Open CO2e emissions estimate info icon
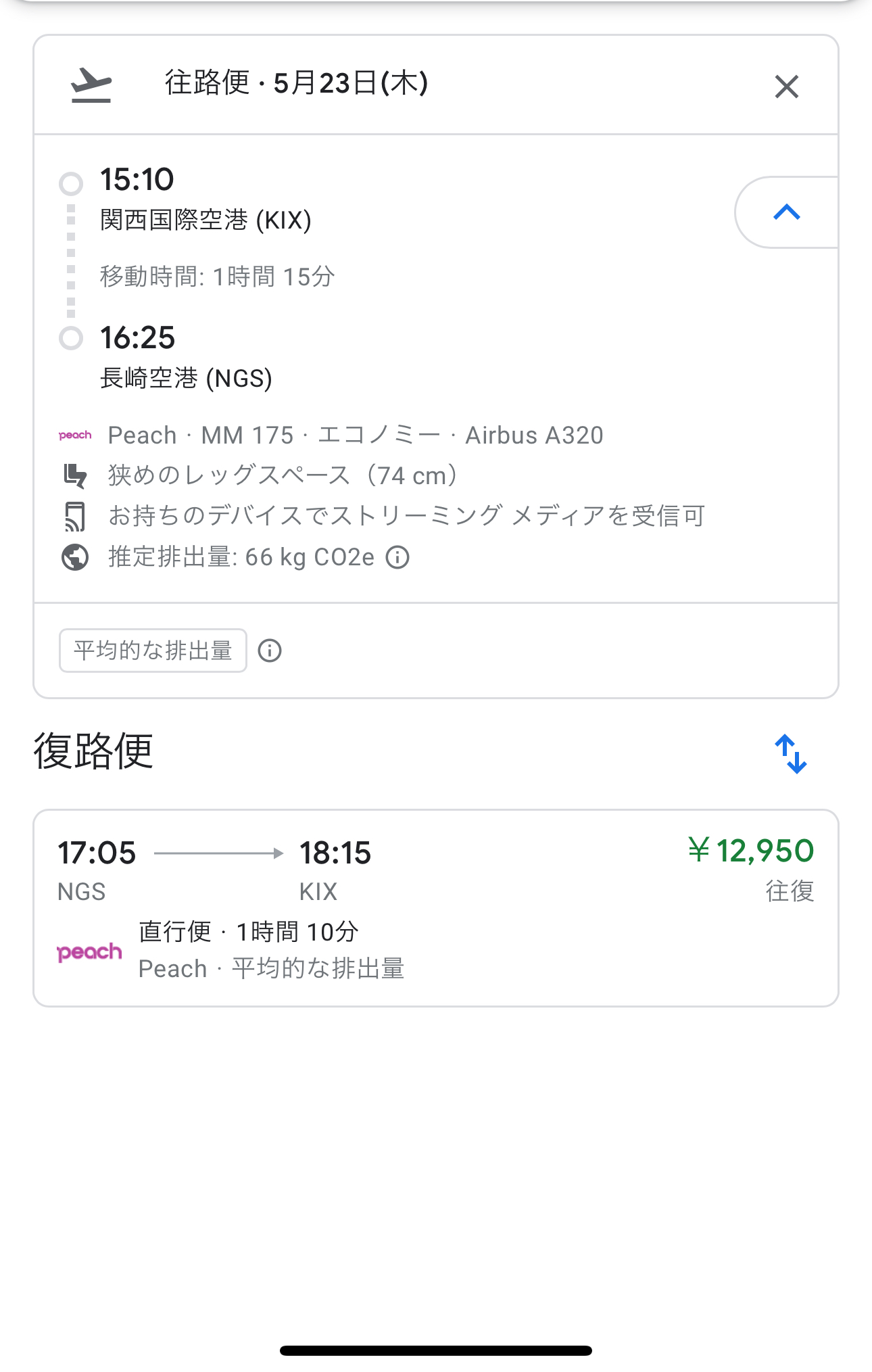 click(x=397, y=557)
